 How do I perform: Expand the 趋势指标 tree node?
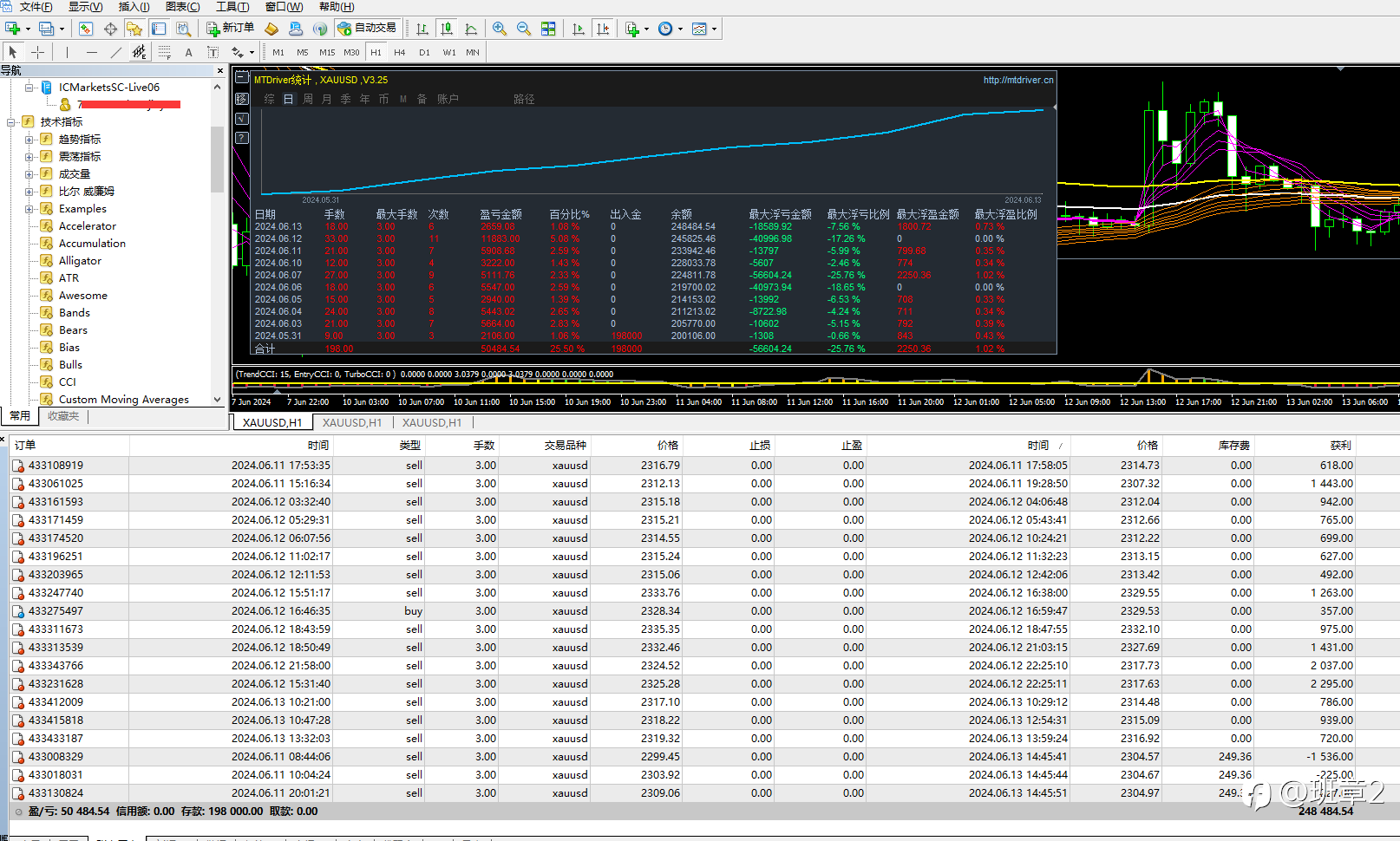tap(29, 140)
